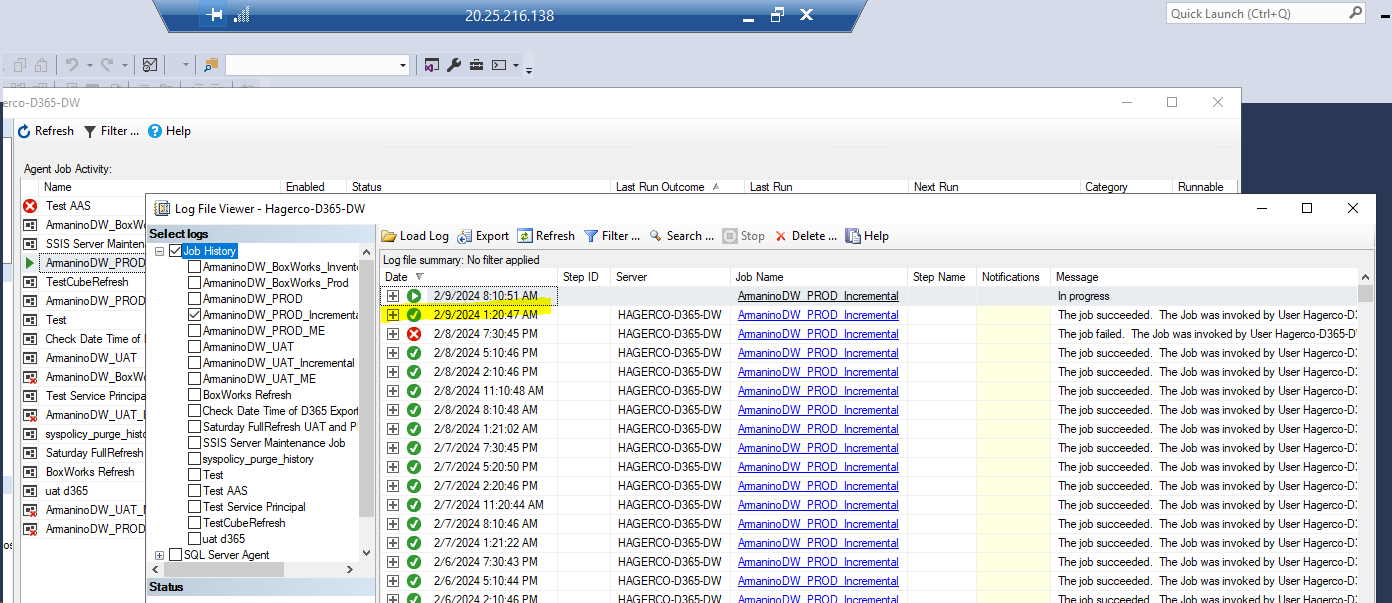
Task: Expand the 2/9/2024 1:20:47 AM log row
Action: (x=393, y=315)
